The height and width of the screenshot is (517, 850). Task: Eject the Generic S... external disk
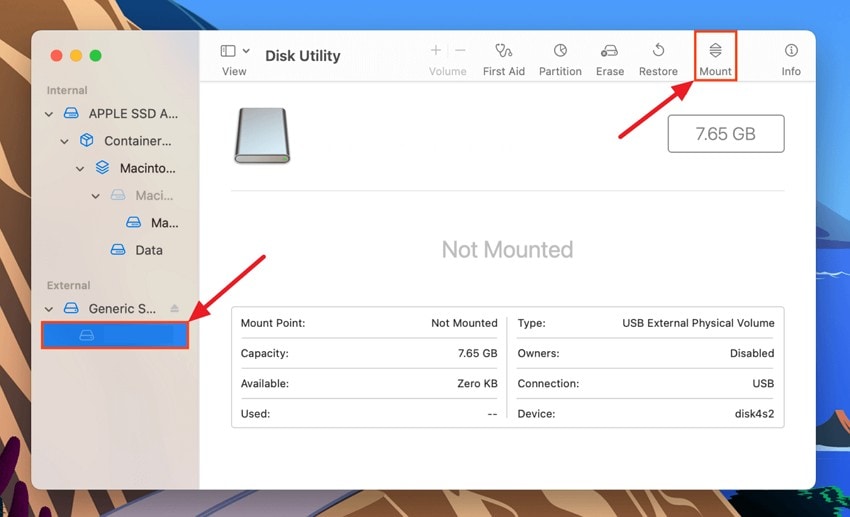(175, 308)
